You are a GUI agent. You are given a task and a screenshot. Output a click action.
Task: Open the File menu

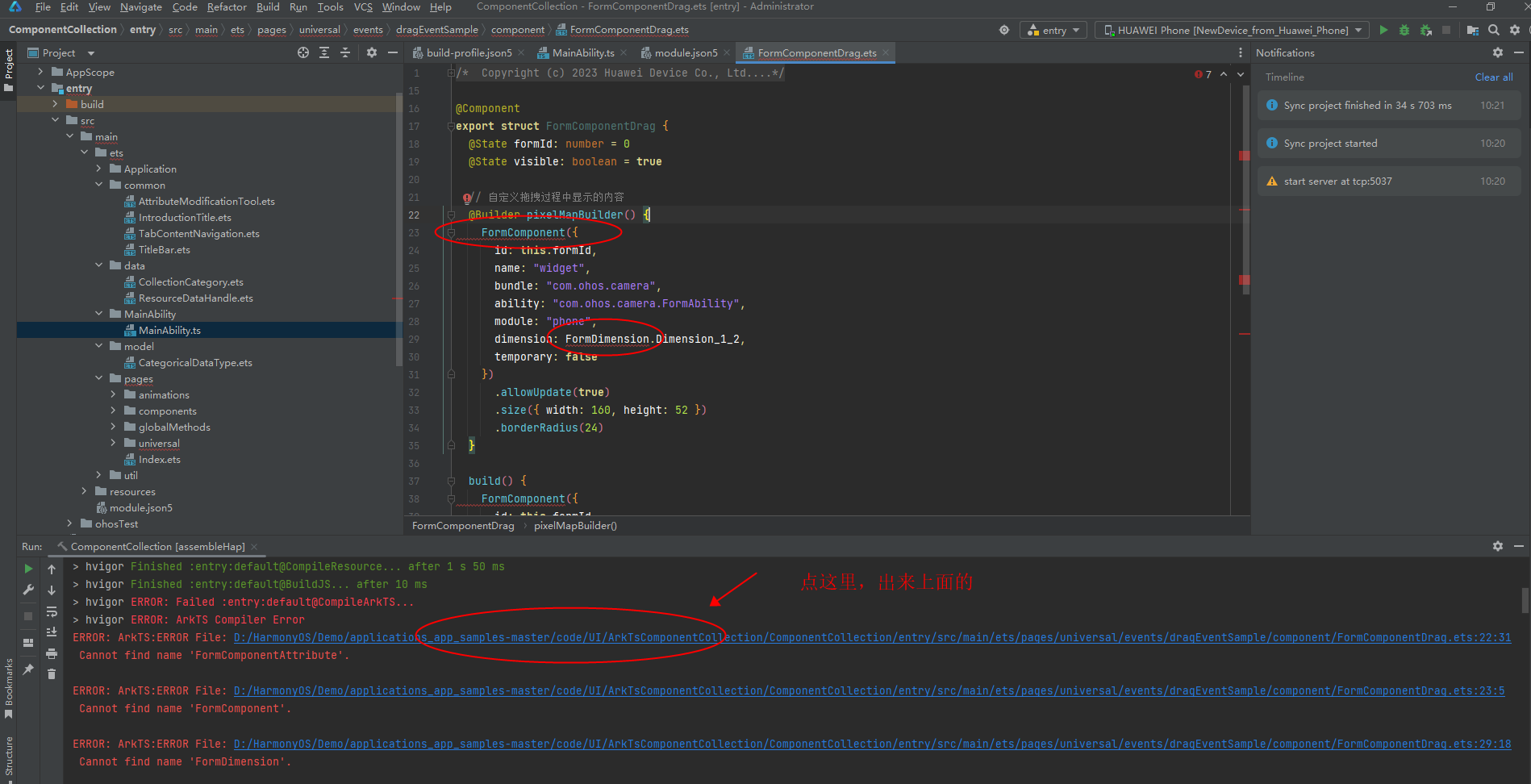pyautogui.click(x=43, y=6)
